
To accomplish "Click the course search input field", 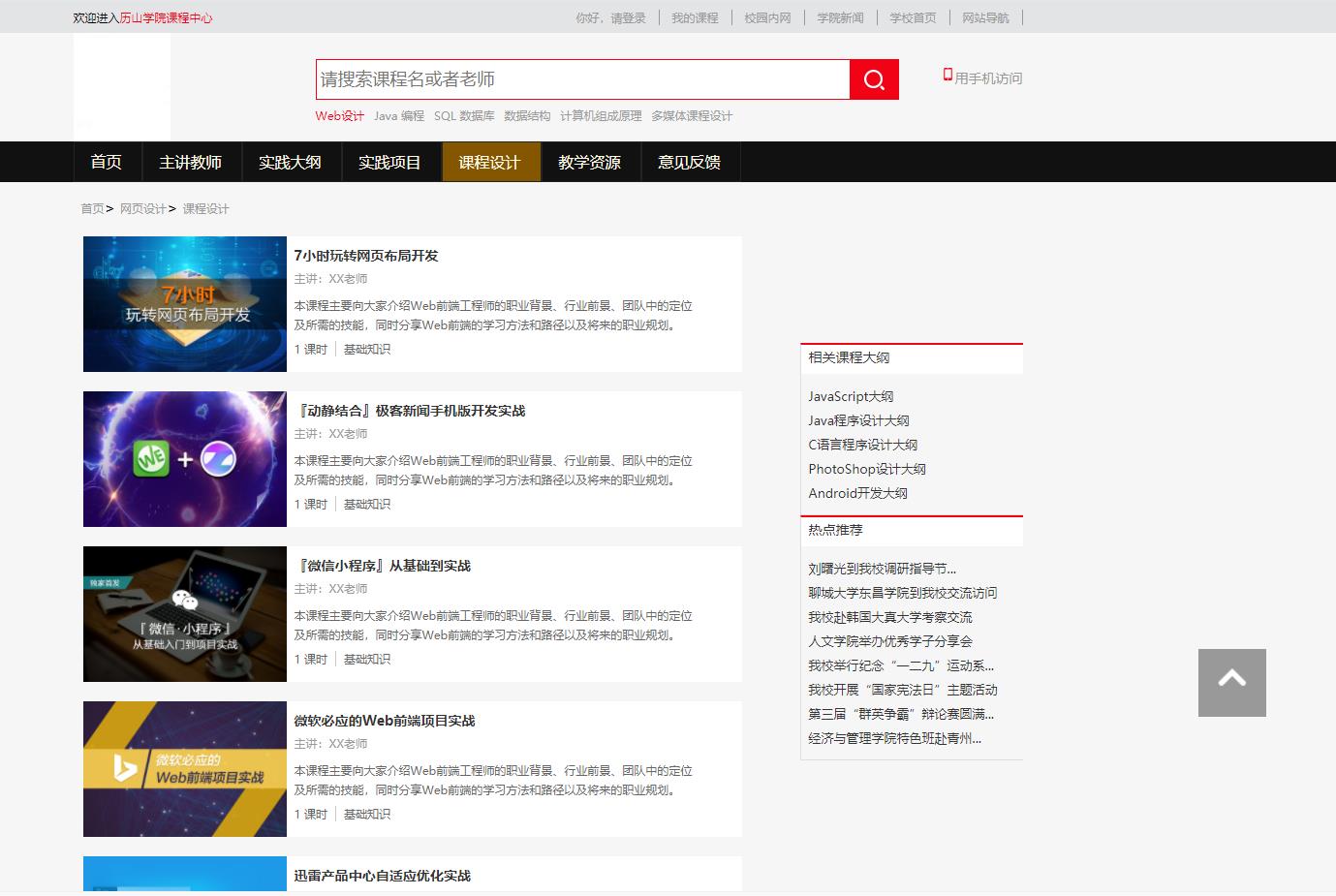I will (x=583, y=79).
